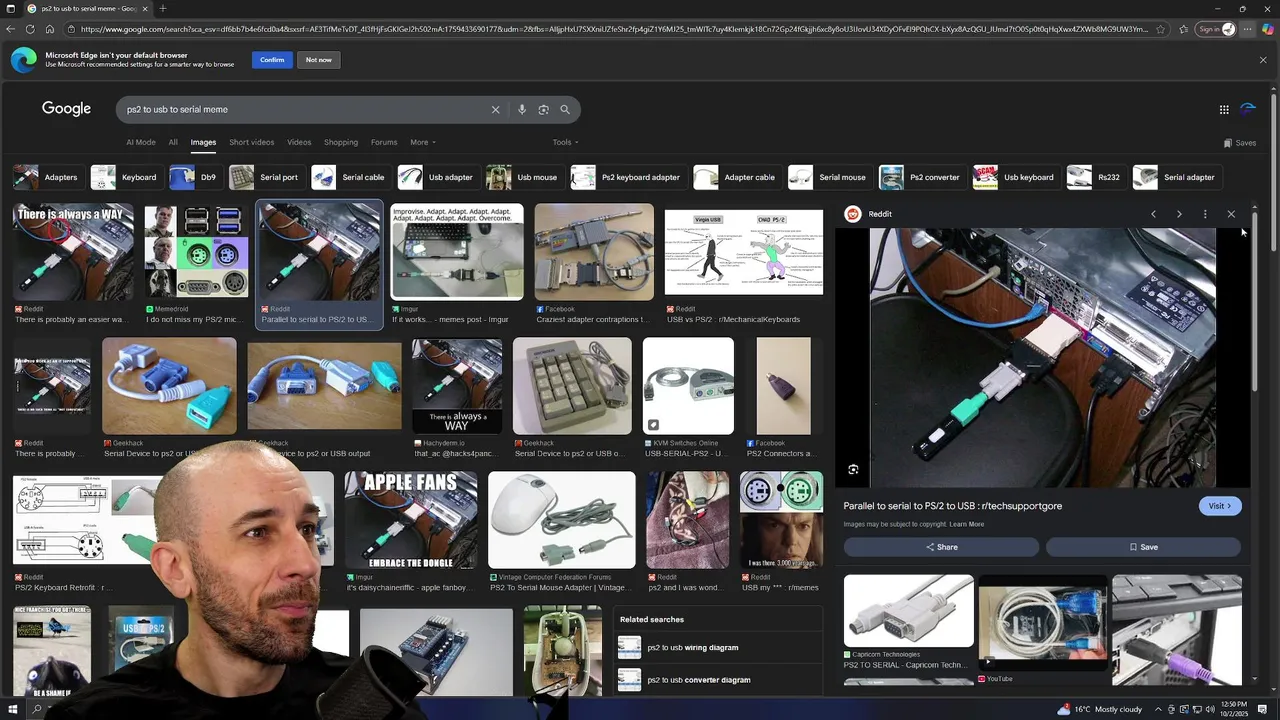
Task: Filter images by Serial port chip
Action: click(264, 177)
